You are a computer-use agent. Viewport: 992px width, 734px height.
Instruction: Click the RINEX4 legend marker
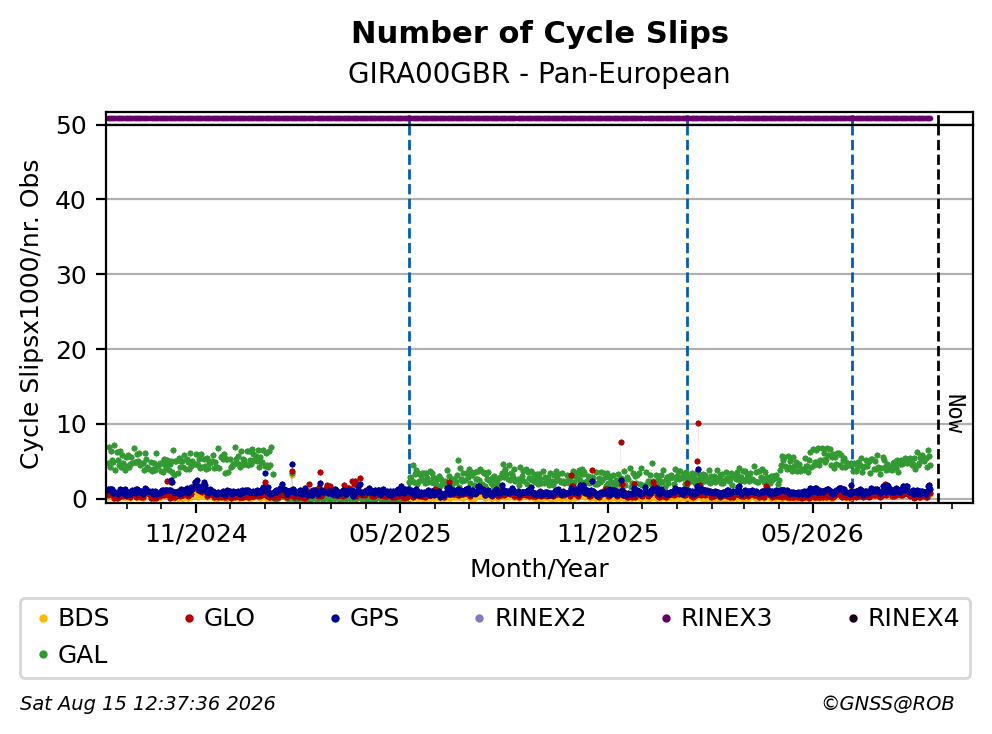click(853, 618)
